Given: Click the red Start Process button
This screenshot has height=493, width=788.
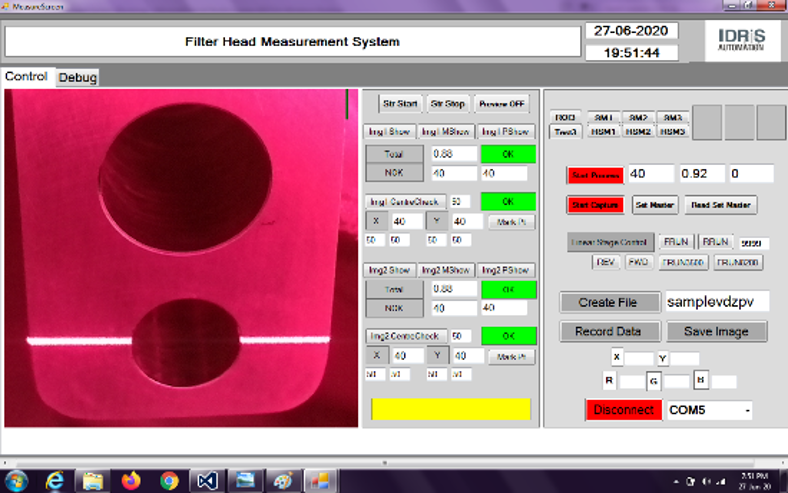Looking at the screenshot, I should point(595,175).
